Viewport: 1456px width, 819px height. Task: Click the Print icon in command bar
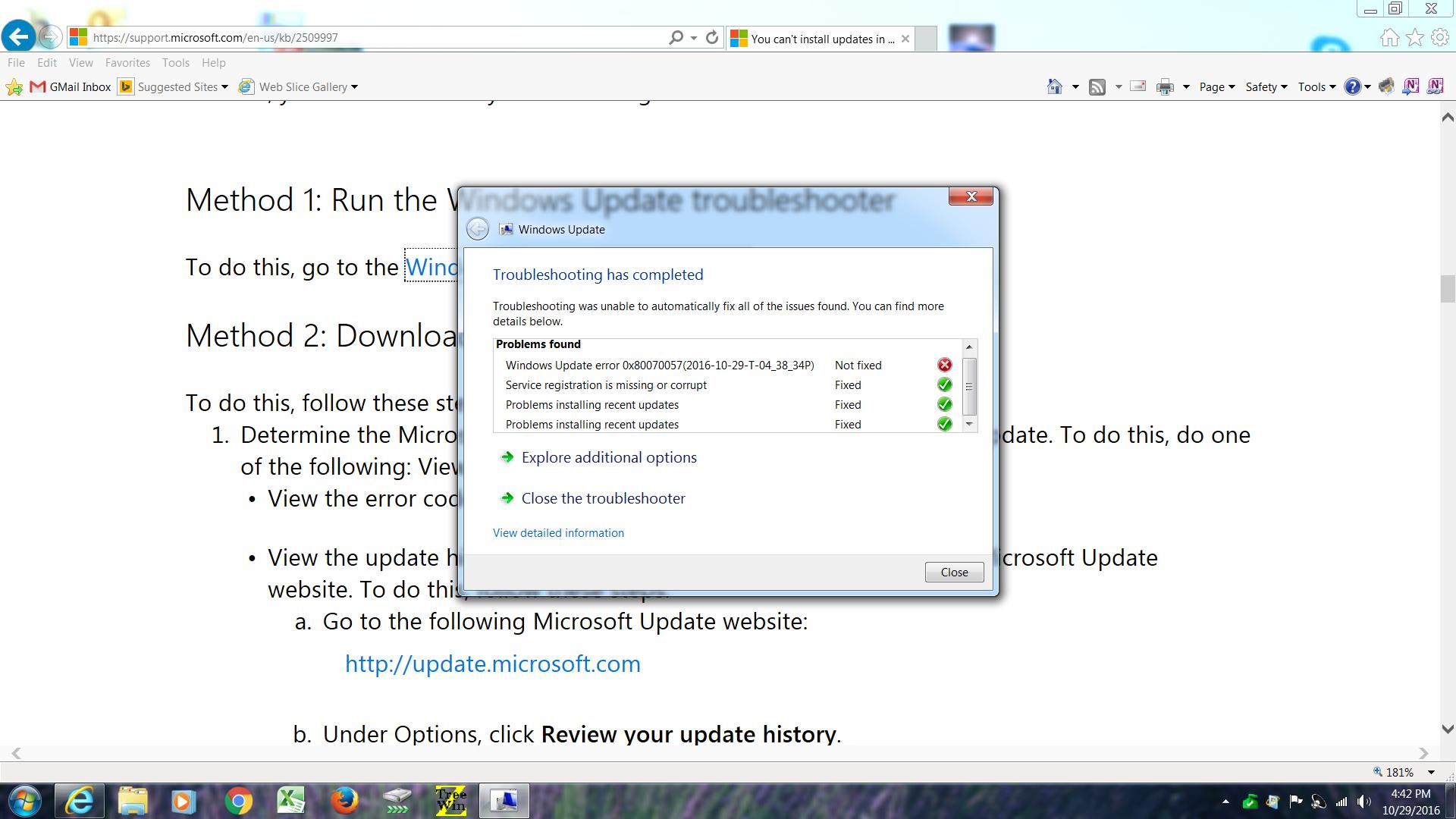click(1165, 86)
